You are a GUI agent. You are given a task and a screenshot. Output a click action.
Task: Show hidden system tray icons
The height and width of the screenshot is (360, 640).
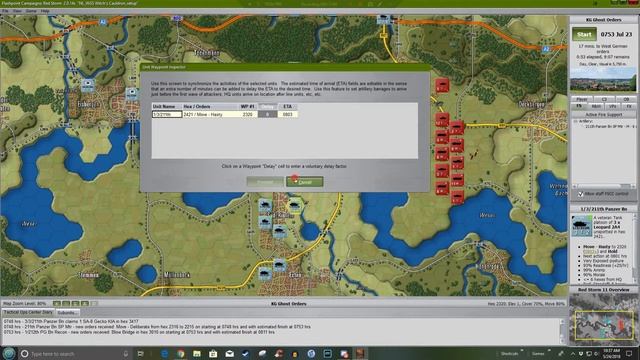pos(573,353)
